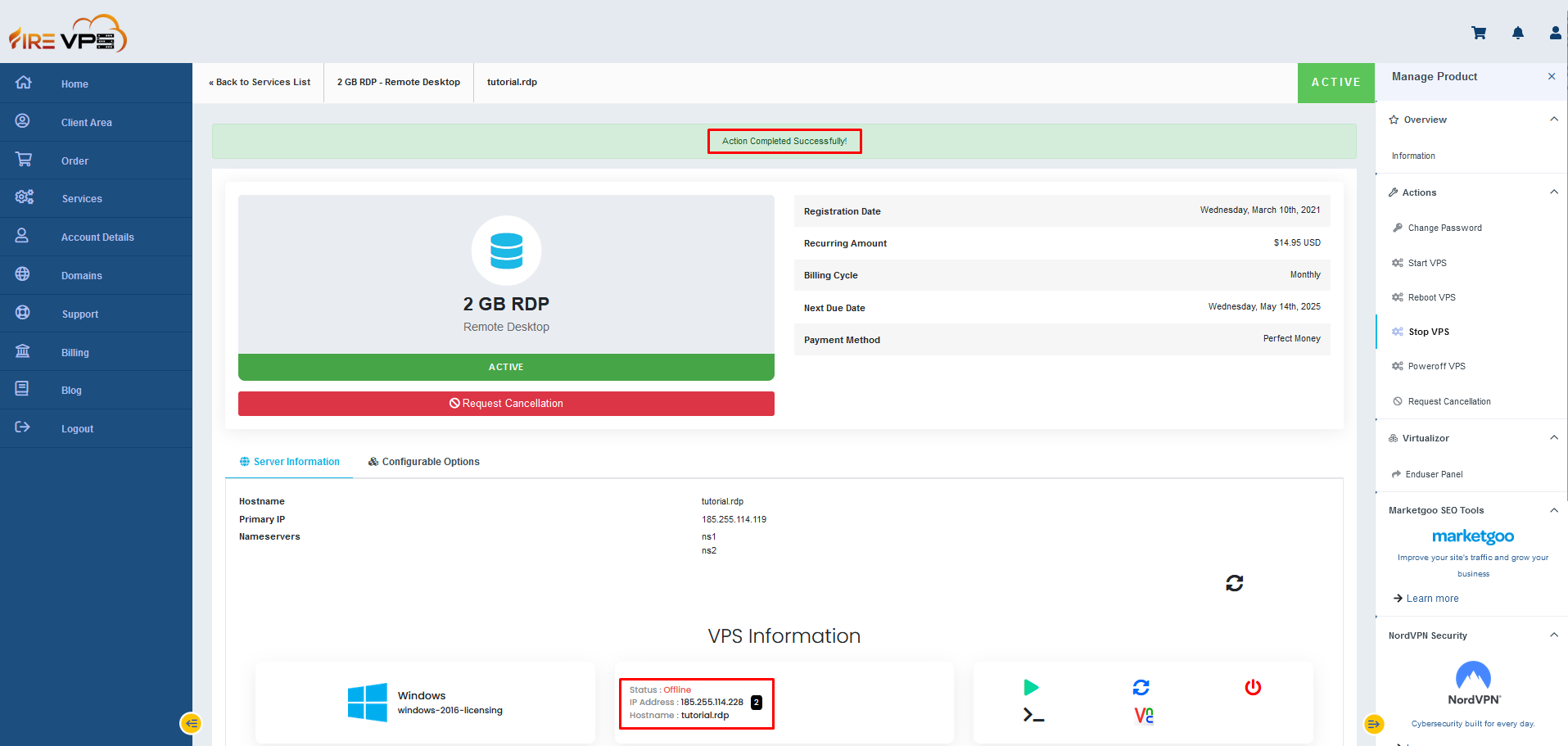Open the shopping cart icon in header
This screenshot has height=746, width=1568.
pos(1479,33)
